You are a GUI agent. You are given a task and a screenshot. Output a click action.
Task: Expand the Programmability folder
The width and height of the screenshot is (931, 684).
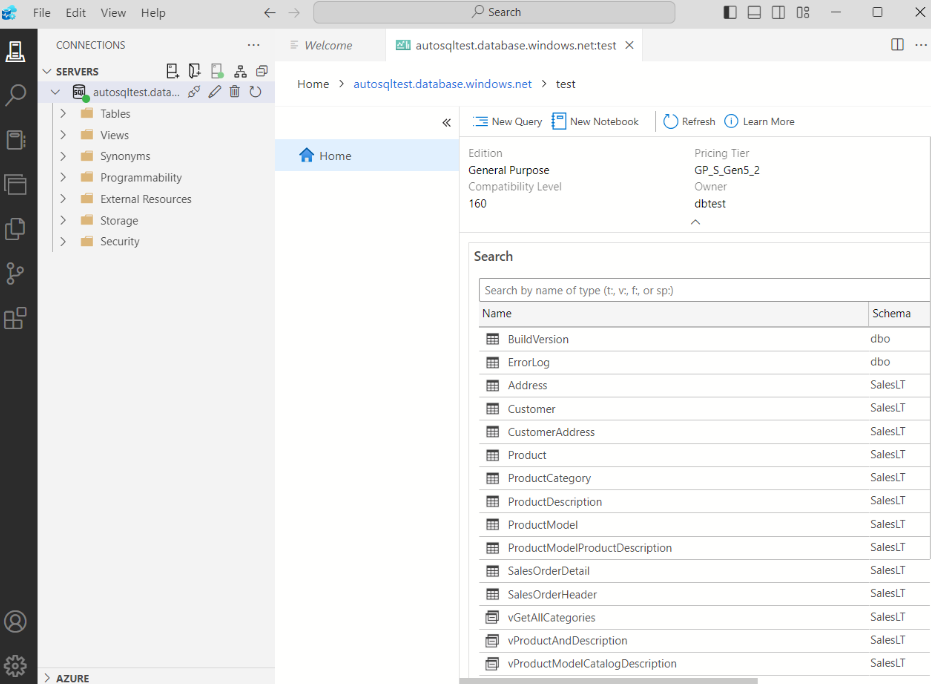(x=62, y=177)
